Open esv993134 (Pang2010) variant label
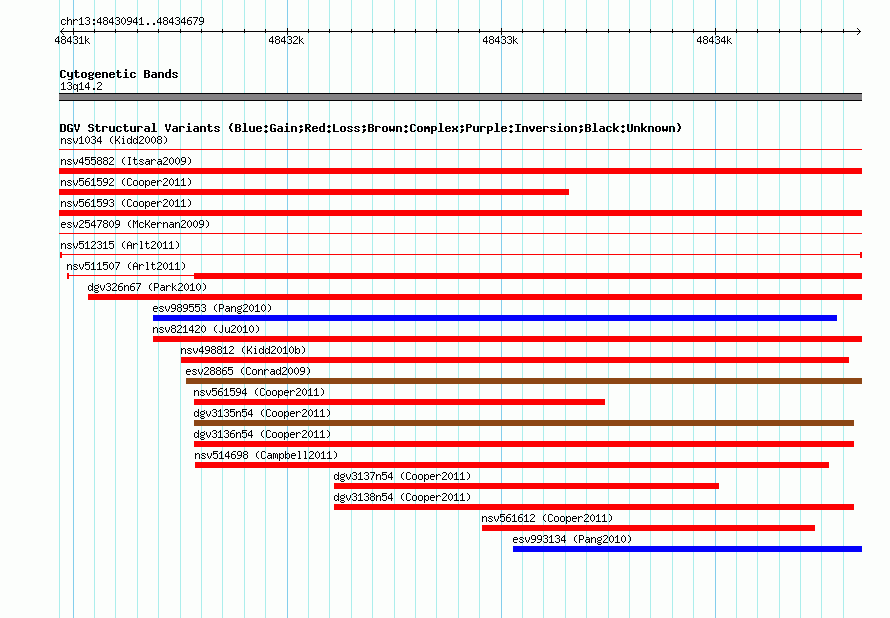The image size is (890, 618). coord(572,539)
